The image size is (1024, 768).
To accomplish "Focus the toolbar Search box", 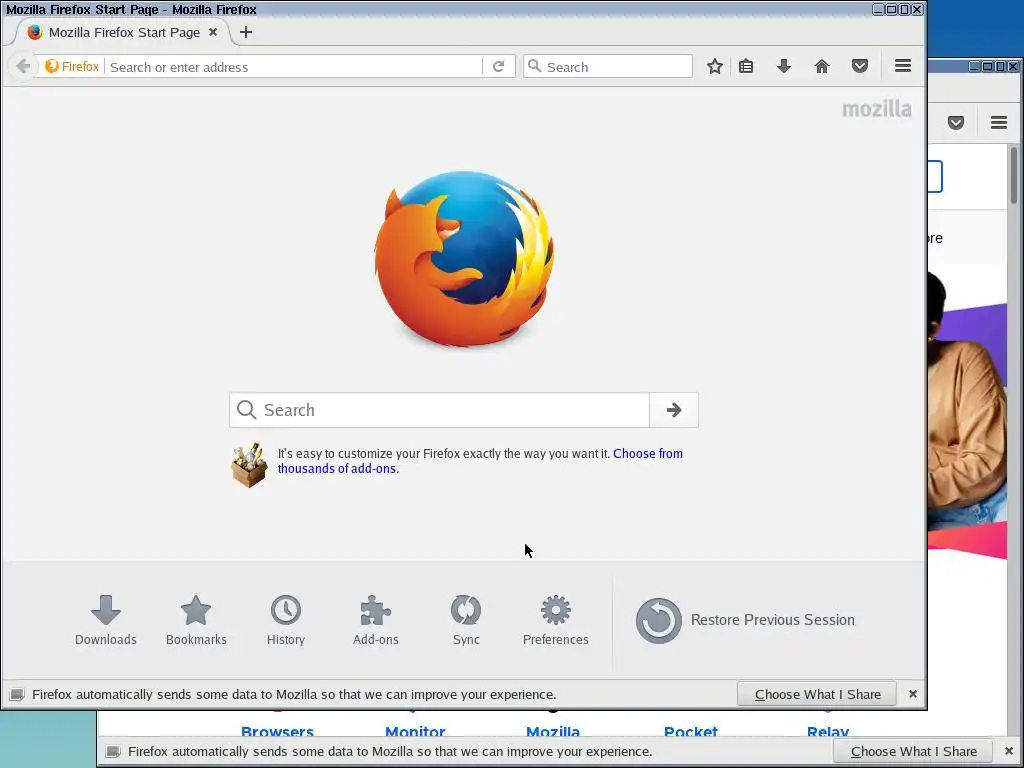I will click(x=607, y=67).
